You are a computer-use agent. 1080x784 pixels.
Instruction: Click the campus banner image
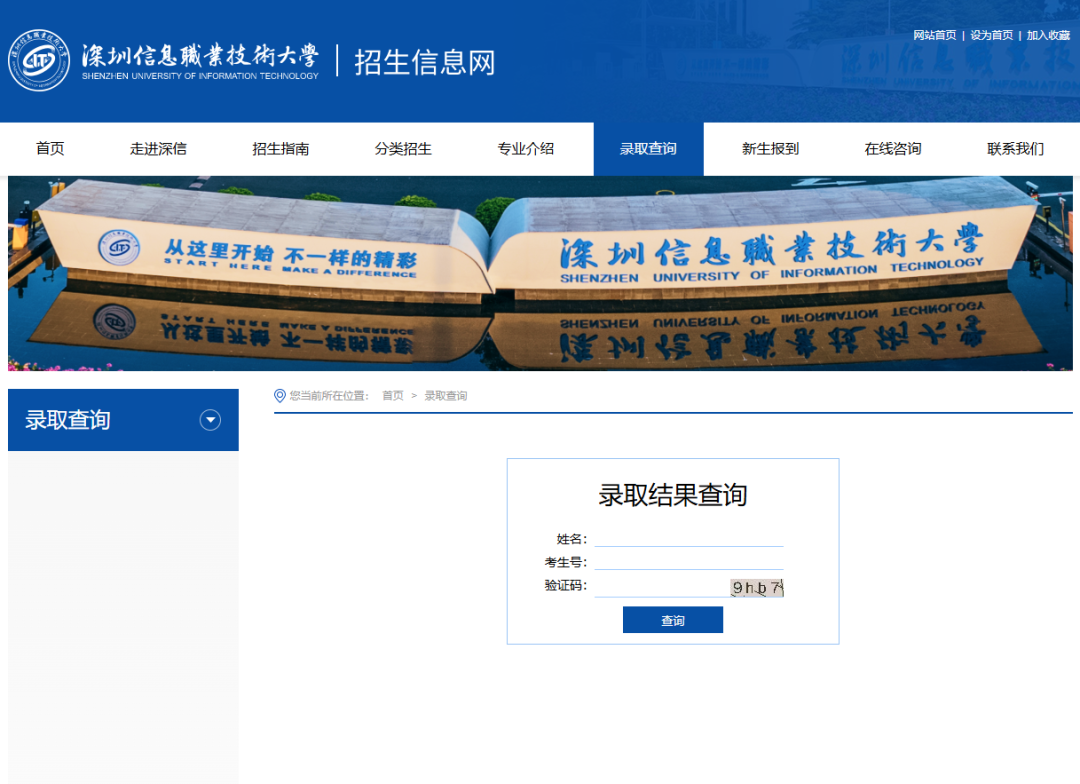coord(540,274)
